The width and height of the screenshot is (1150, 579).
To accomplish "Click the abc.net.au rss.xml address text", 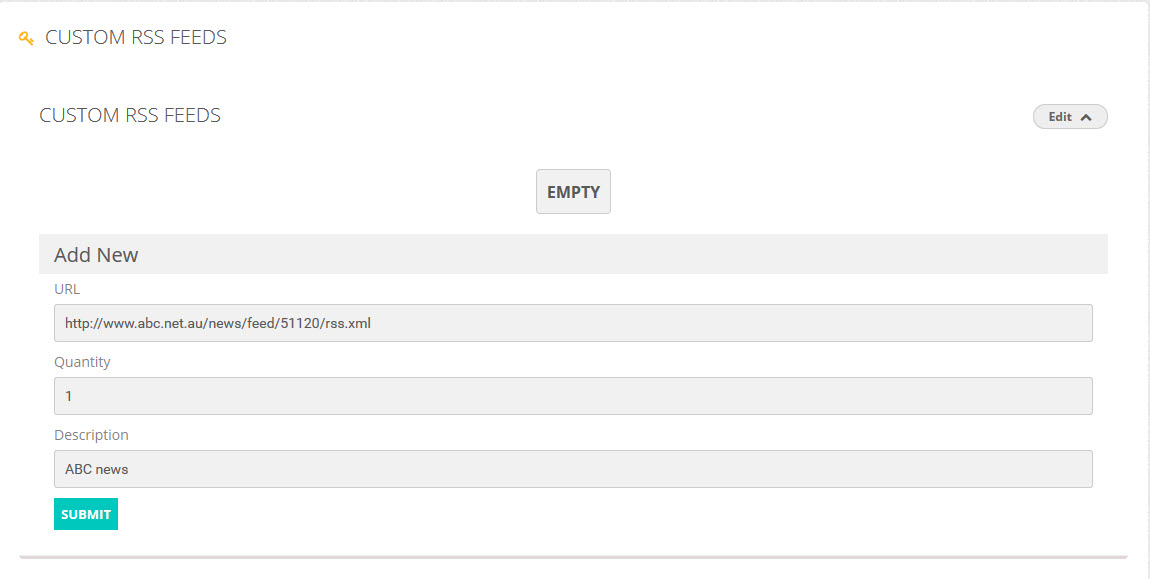I will point(218,323).
